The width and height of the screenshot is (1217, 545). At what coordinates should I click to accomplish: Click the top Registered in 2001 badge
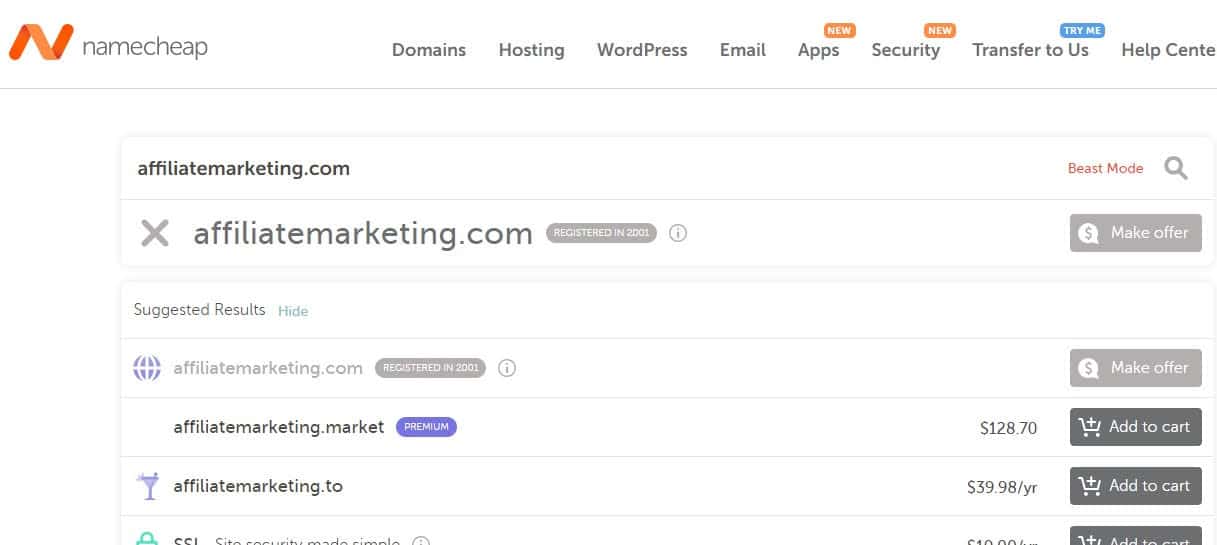[601, 233]
